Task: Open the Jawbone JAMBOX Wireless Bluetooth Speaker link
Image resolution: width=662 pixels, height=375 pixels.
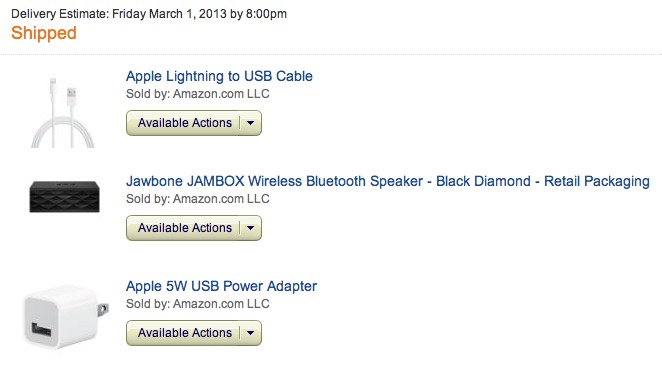Action: pyautogui.click(x=388, y=182)
